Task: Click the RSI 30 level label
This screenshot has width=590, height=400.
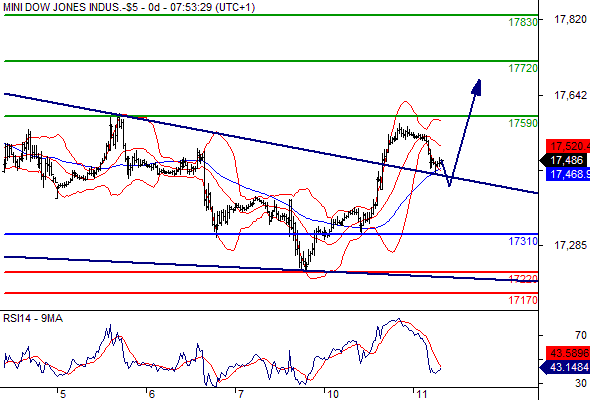Action: (581, 383)
